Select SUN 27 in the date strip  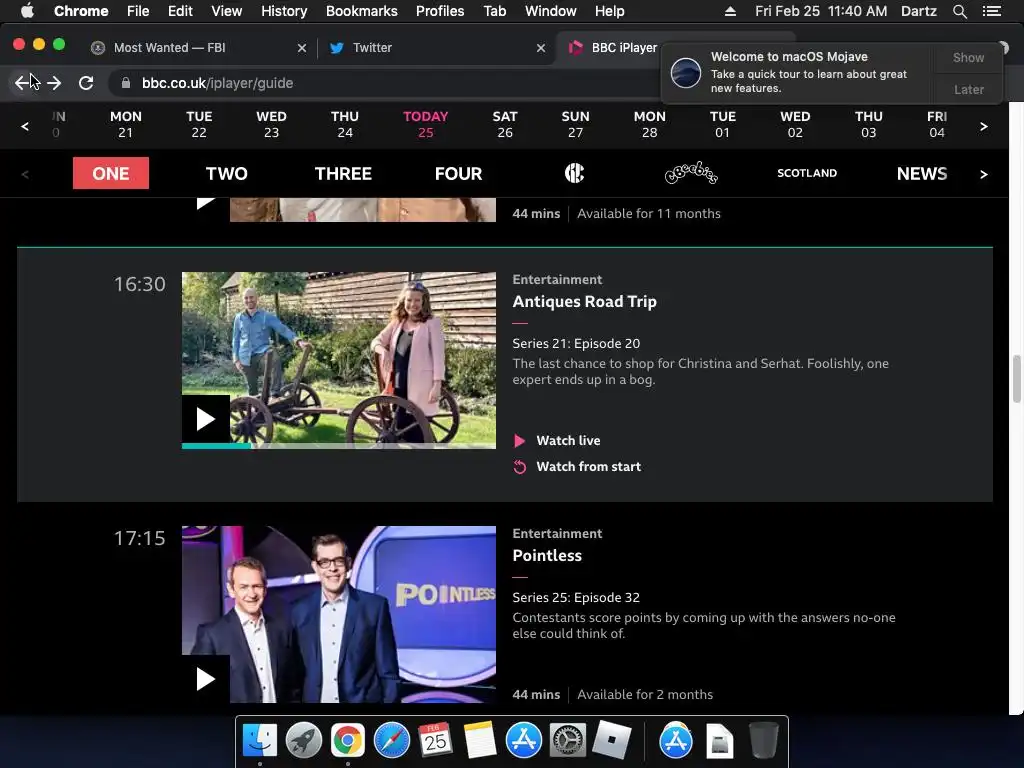click(575, 124)
